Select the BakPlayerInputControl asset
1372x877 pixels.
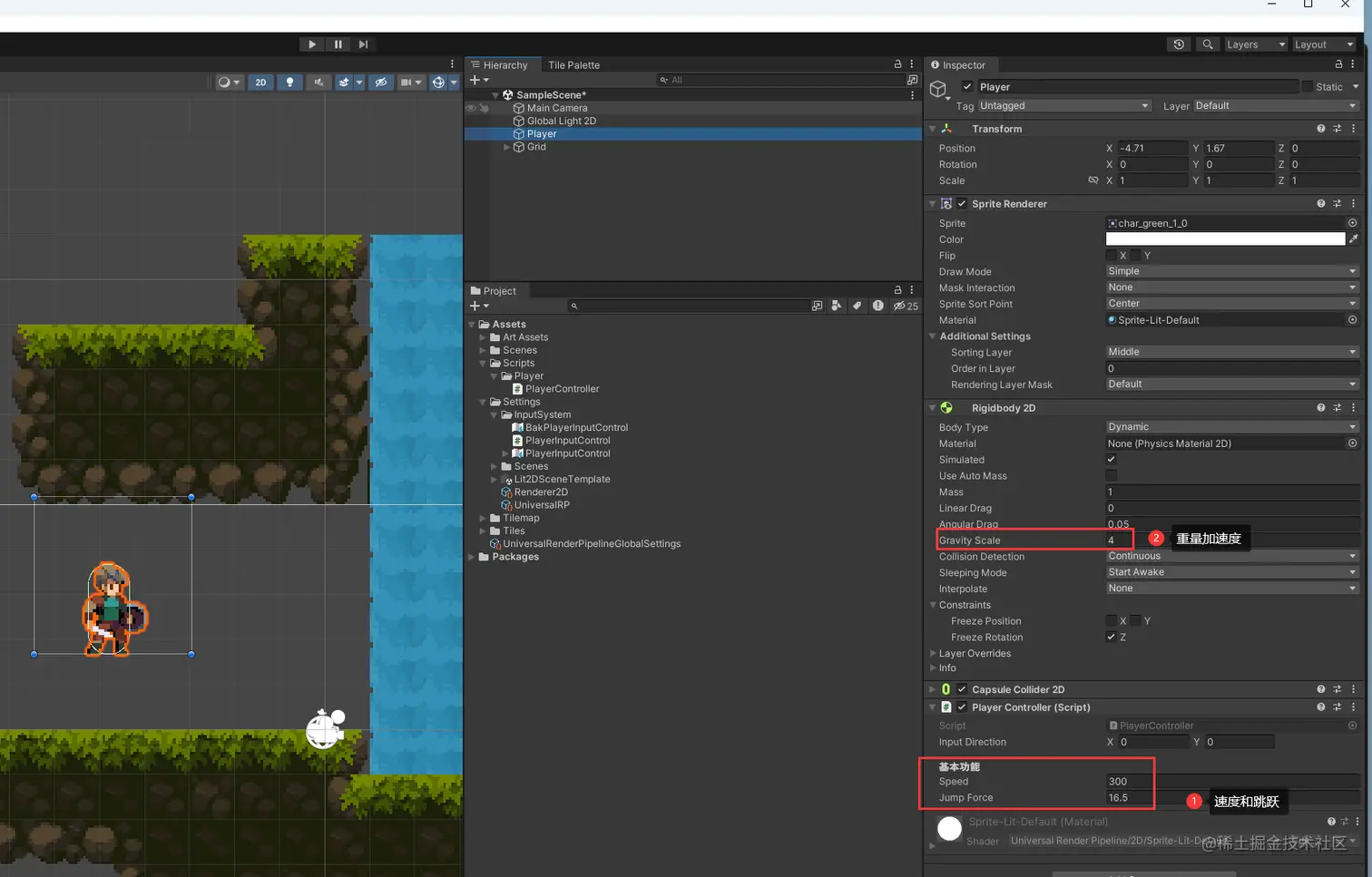pos(576,428)
